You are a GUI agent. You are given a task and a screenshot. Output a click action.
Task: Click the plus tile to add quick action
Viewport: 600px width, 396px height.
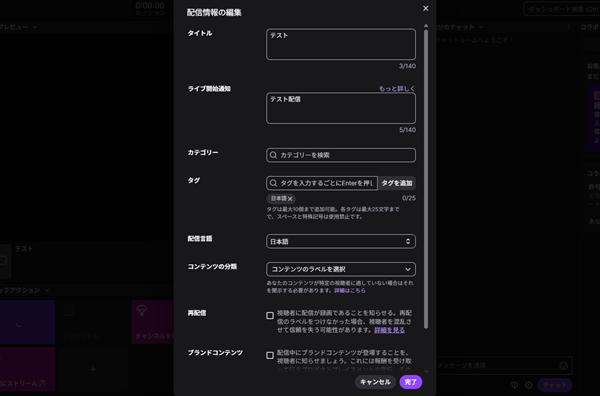[93, 369]
